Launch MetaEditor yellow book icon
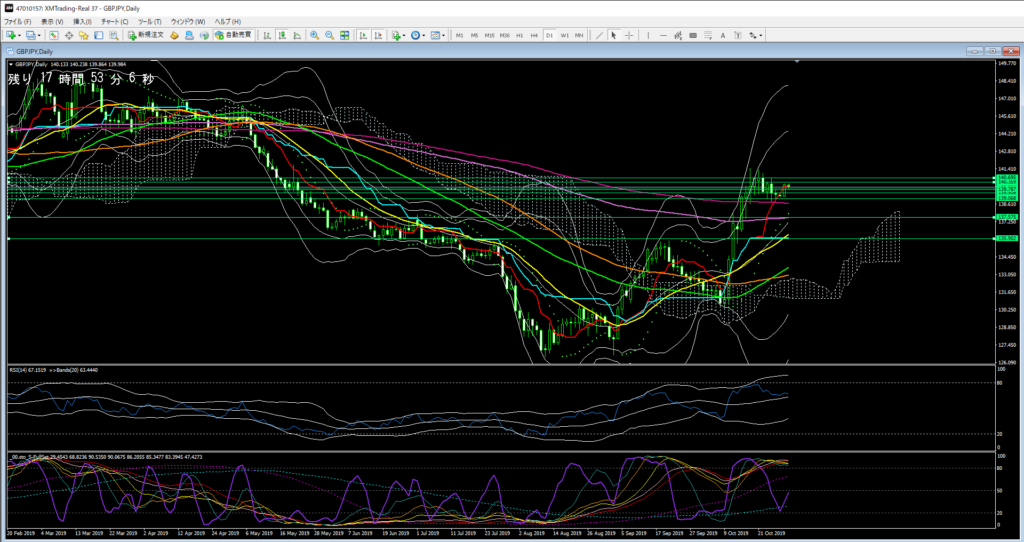1024x542 pixels. 174,35
